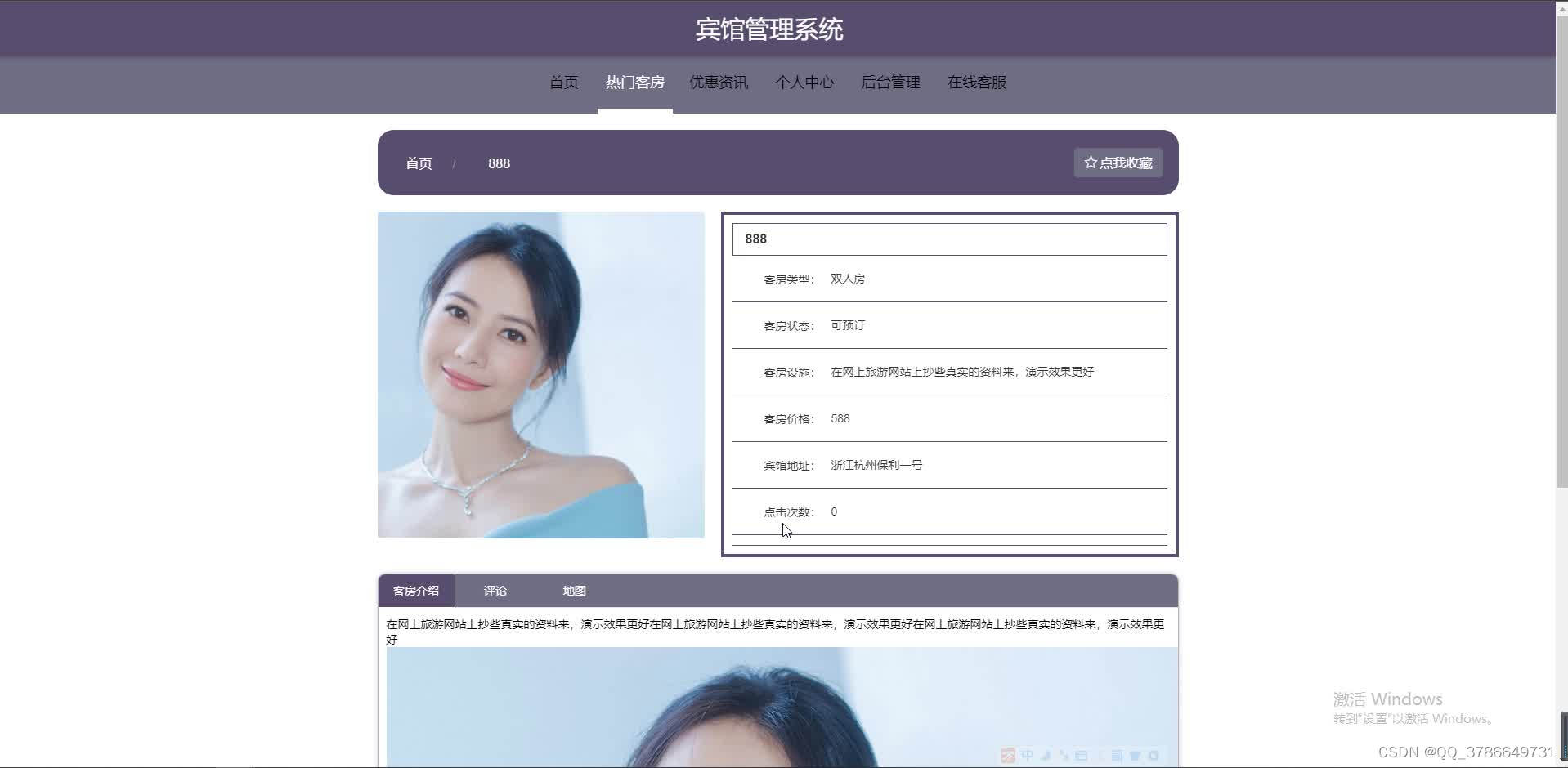The image size is (1568, 768).
Task: Click the 点击次数 label
Action: (789, 512)
